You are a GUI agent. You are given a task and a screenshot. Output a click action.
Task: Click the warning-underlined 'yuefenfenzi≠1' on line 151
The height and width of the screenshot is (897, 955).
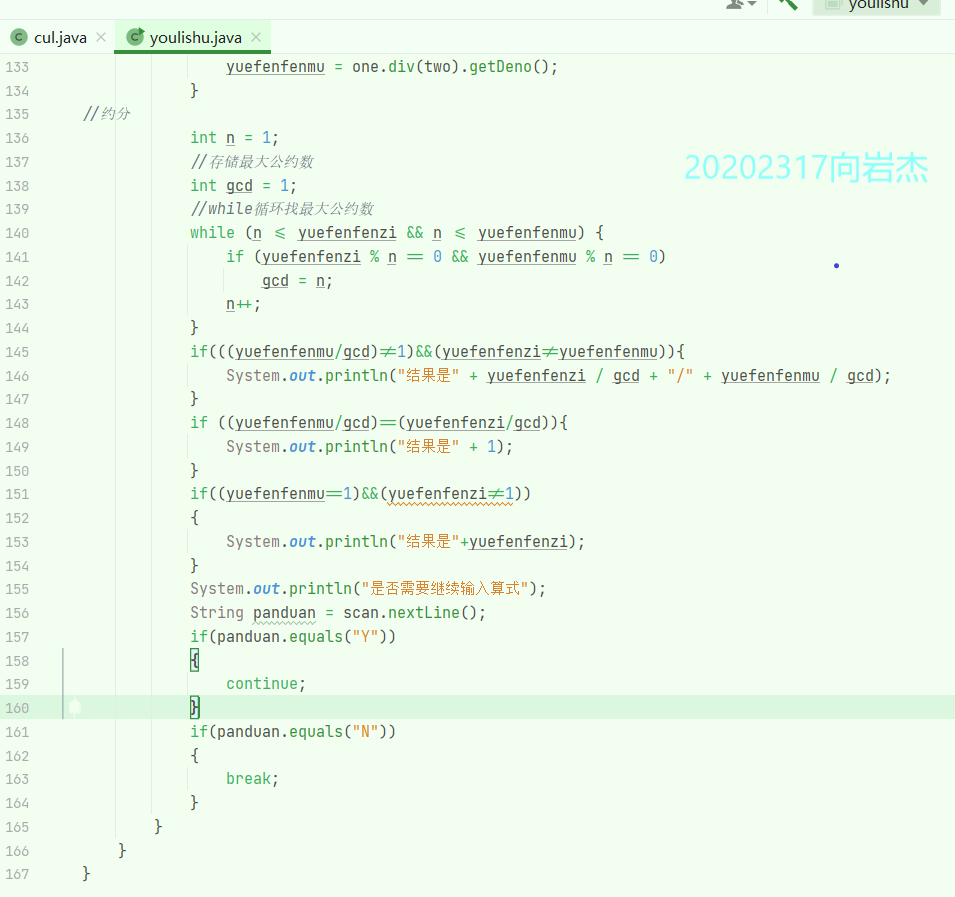pyautogui.click(x=451, y=493)
